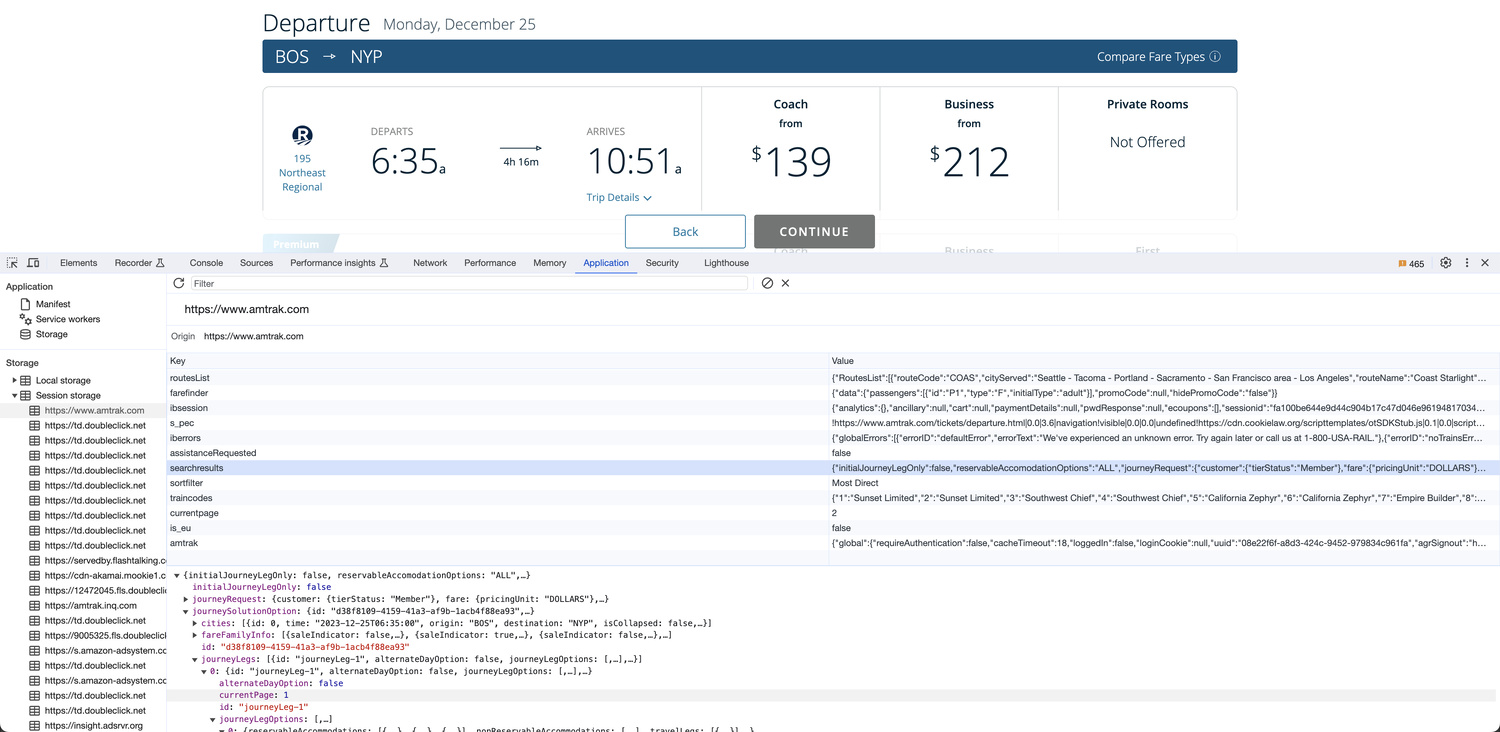The width and height of the screenshot is (1500, 732).
Task: Click the Back button
Action: pos(685,231)
